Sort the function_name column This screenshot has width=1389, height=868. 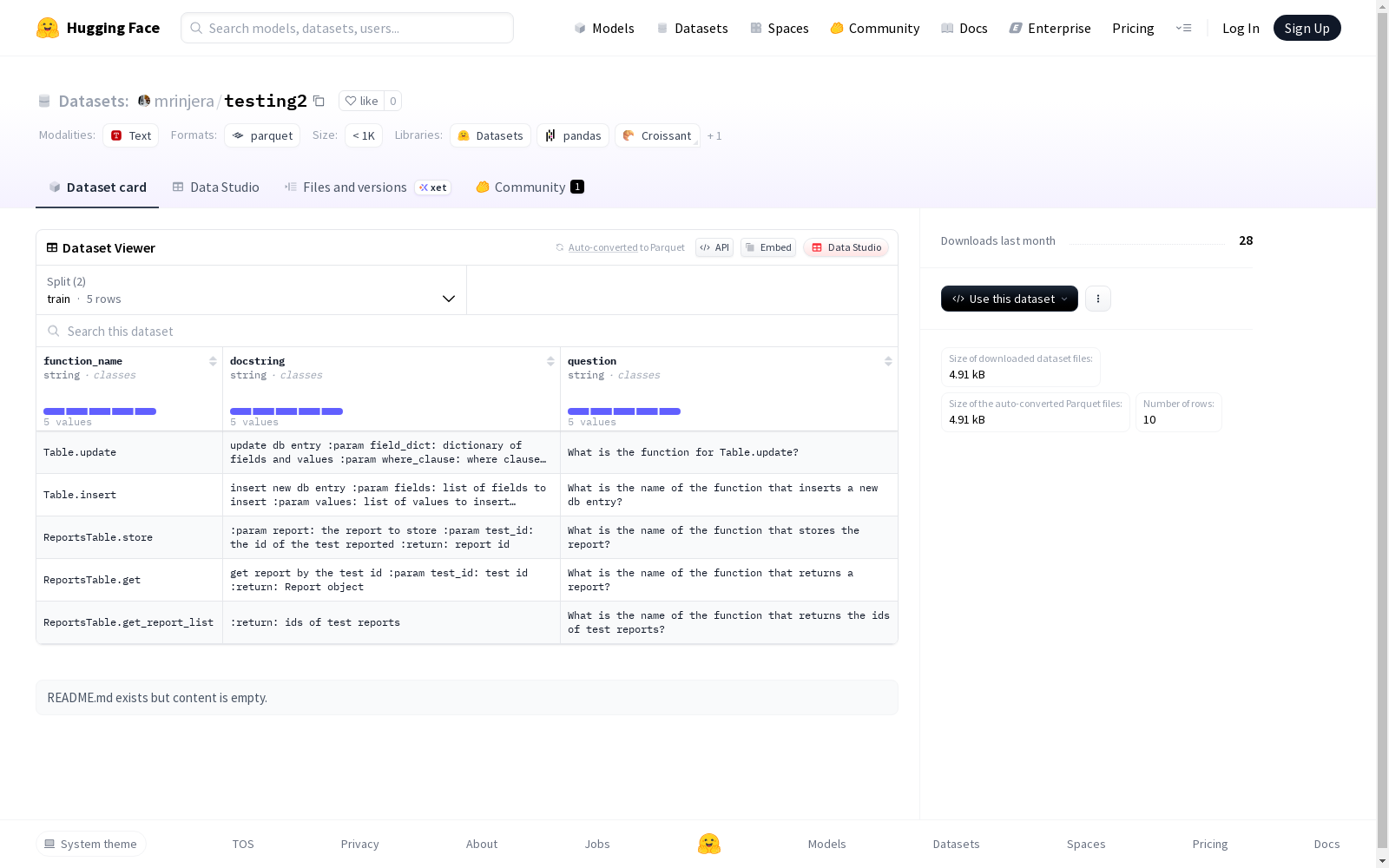(x=213, y=361)
